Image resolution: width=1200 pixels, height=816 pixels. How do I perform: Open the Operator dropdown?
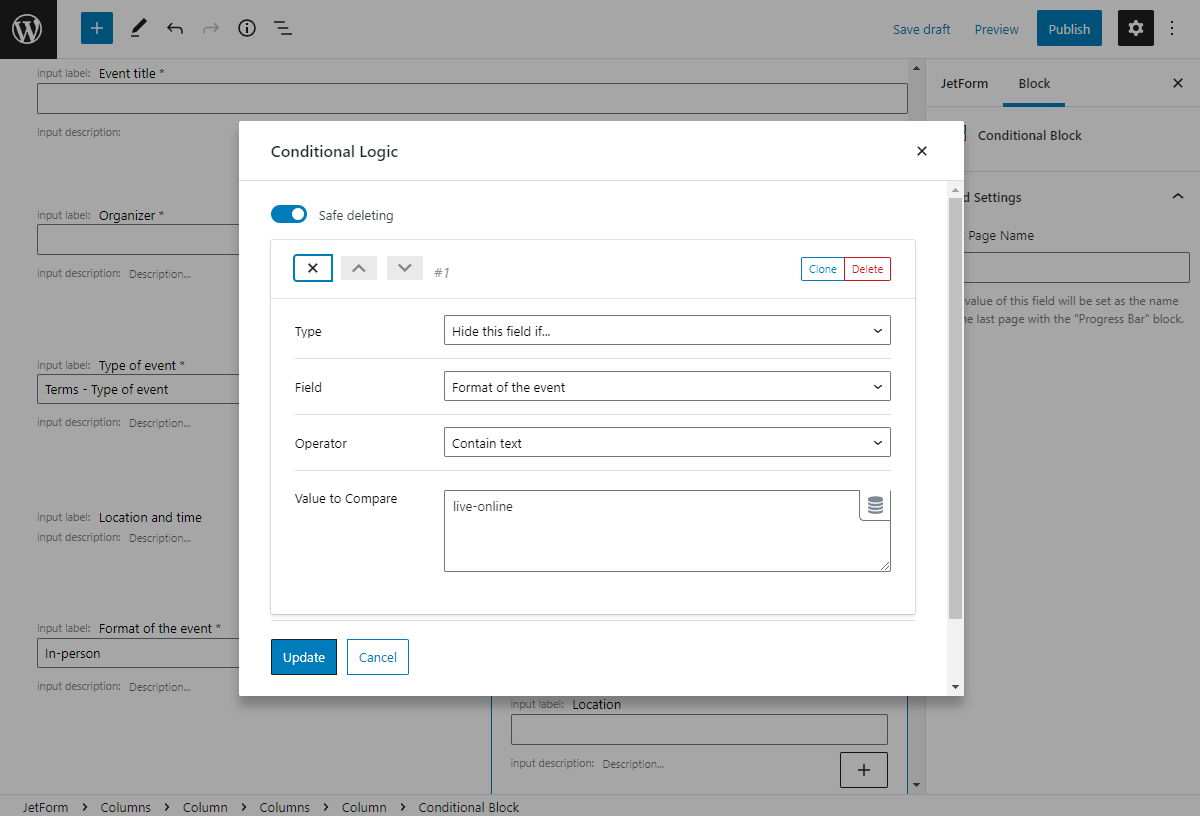(x=667, y=442)
